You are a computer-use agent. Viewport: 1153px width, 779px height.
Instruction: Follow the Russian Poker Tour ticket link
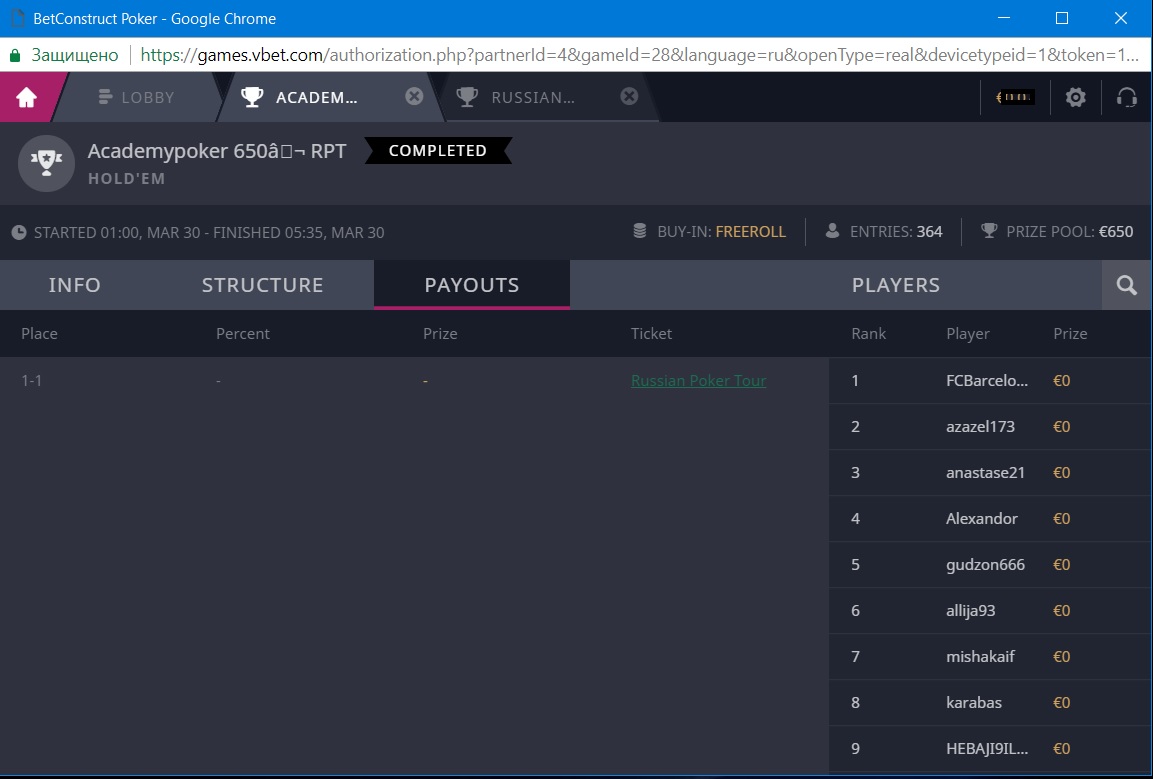click(699, 381)
